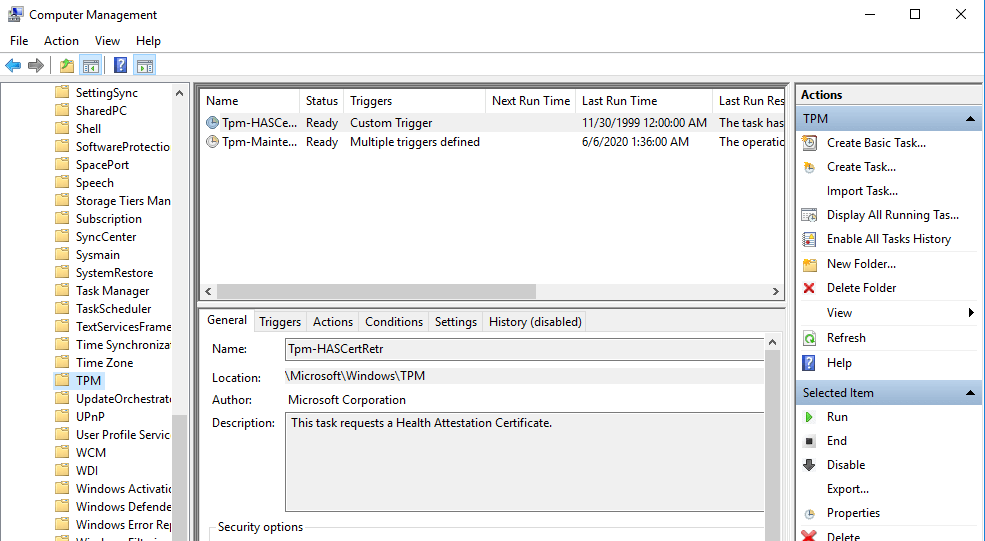The width and height of the screenshot is (985, 541).
Task: Click task list scroll left arrow
Action: click(209, 292)
